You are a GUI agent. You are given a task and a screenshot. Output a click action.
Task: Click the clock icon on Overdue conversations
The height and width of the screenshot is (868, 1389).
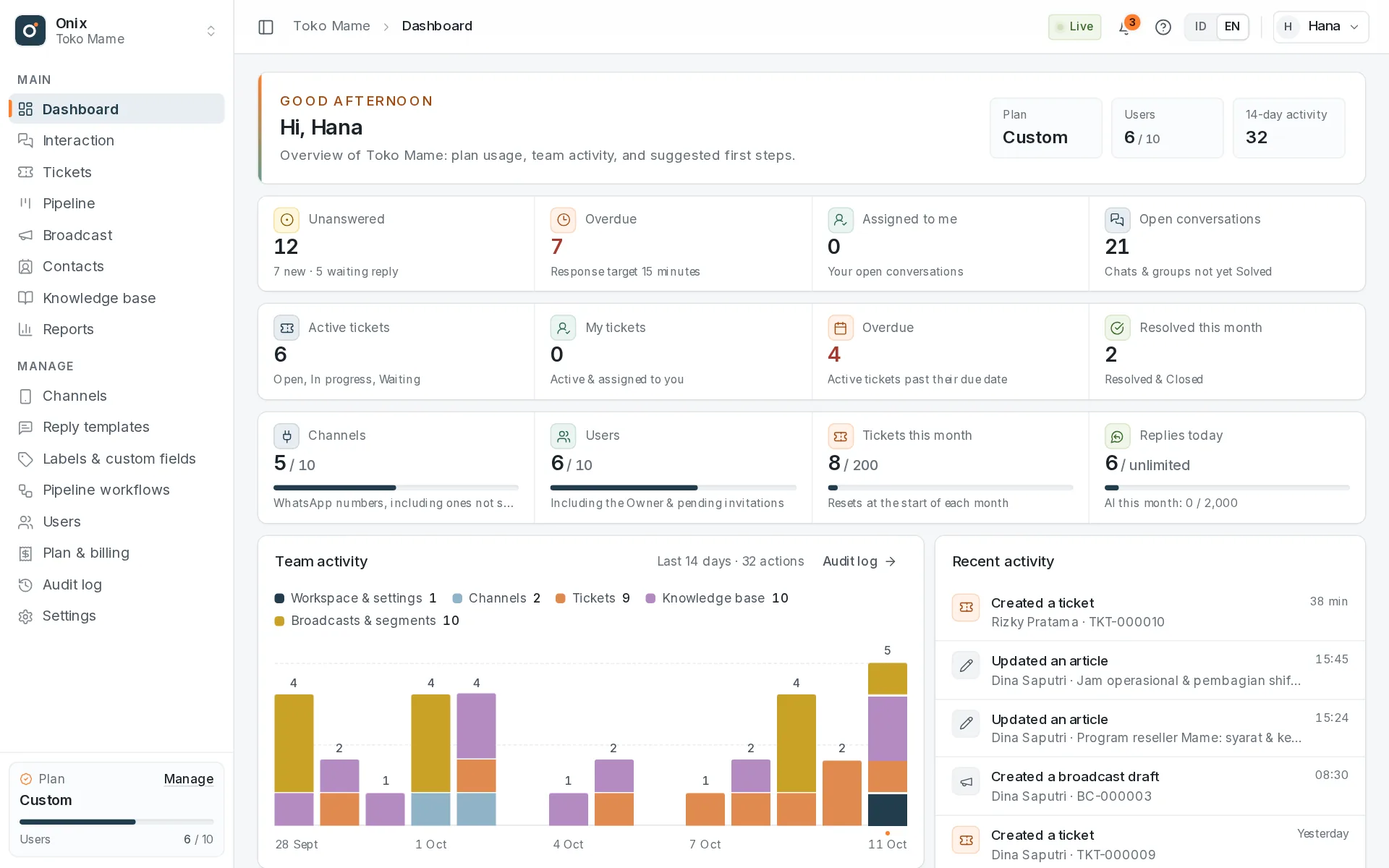click(563, 220)
